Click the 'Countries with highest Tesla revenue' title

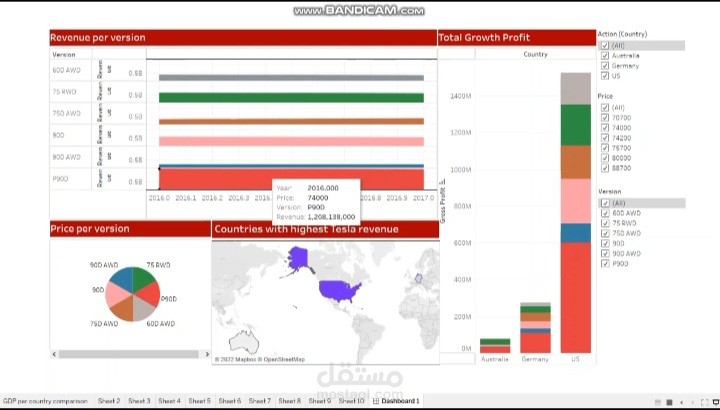point(306,229)
